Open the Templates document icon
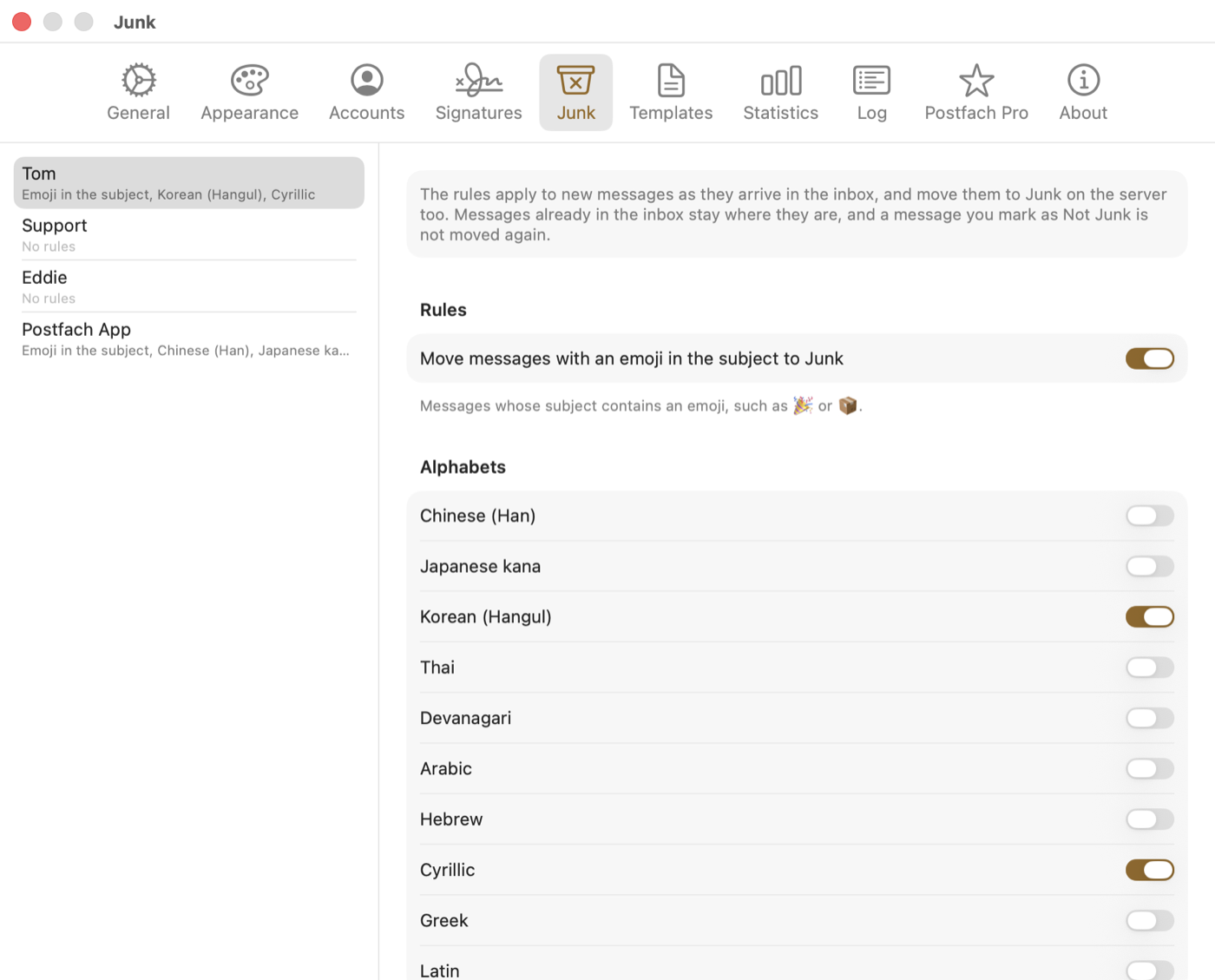This screenshot has width=1215, height=980. click(x=671, y=81)
